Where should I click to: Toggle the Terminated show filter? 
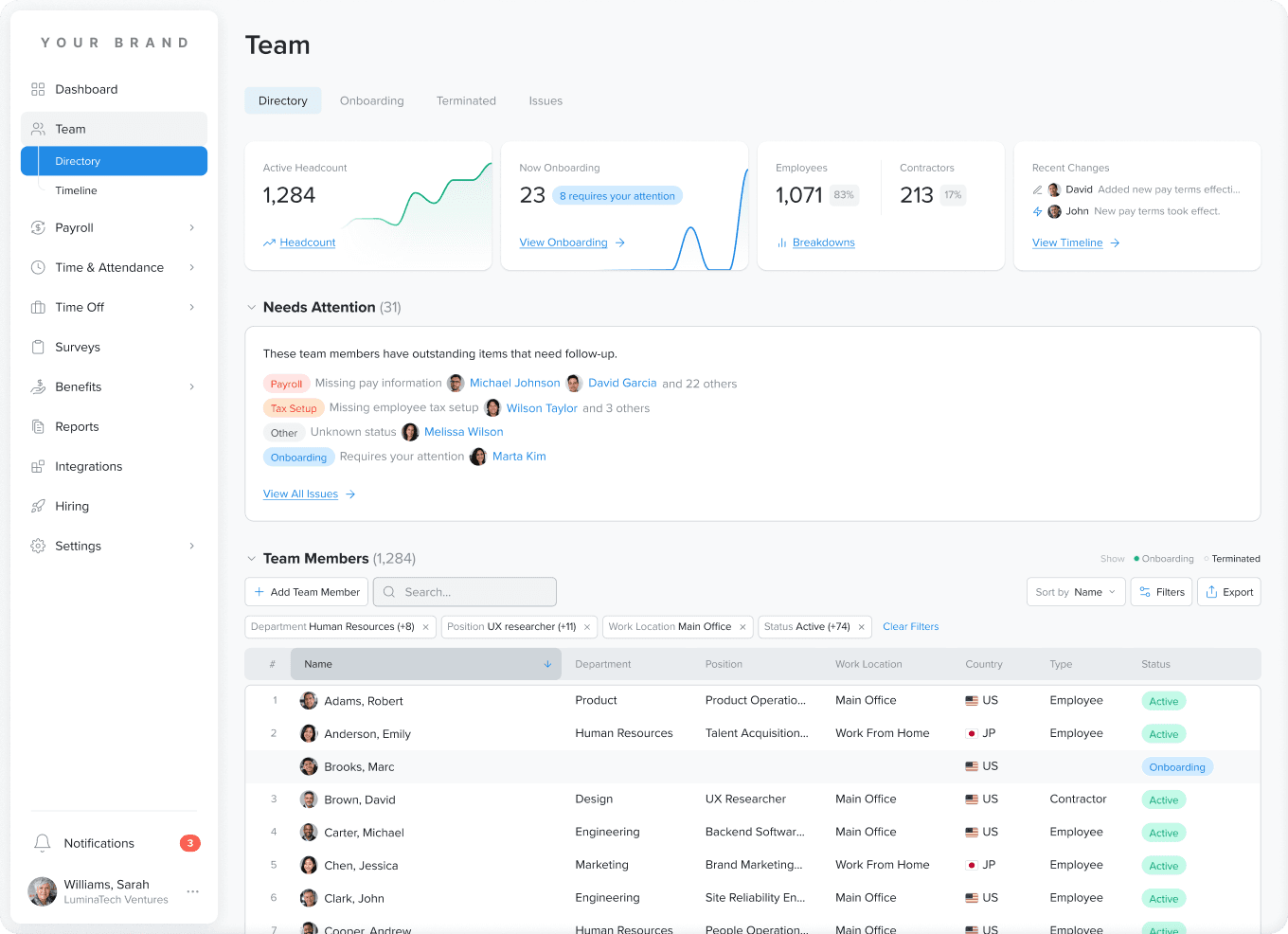pyautogui.click(x=1232, y=559)
